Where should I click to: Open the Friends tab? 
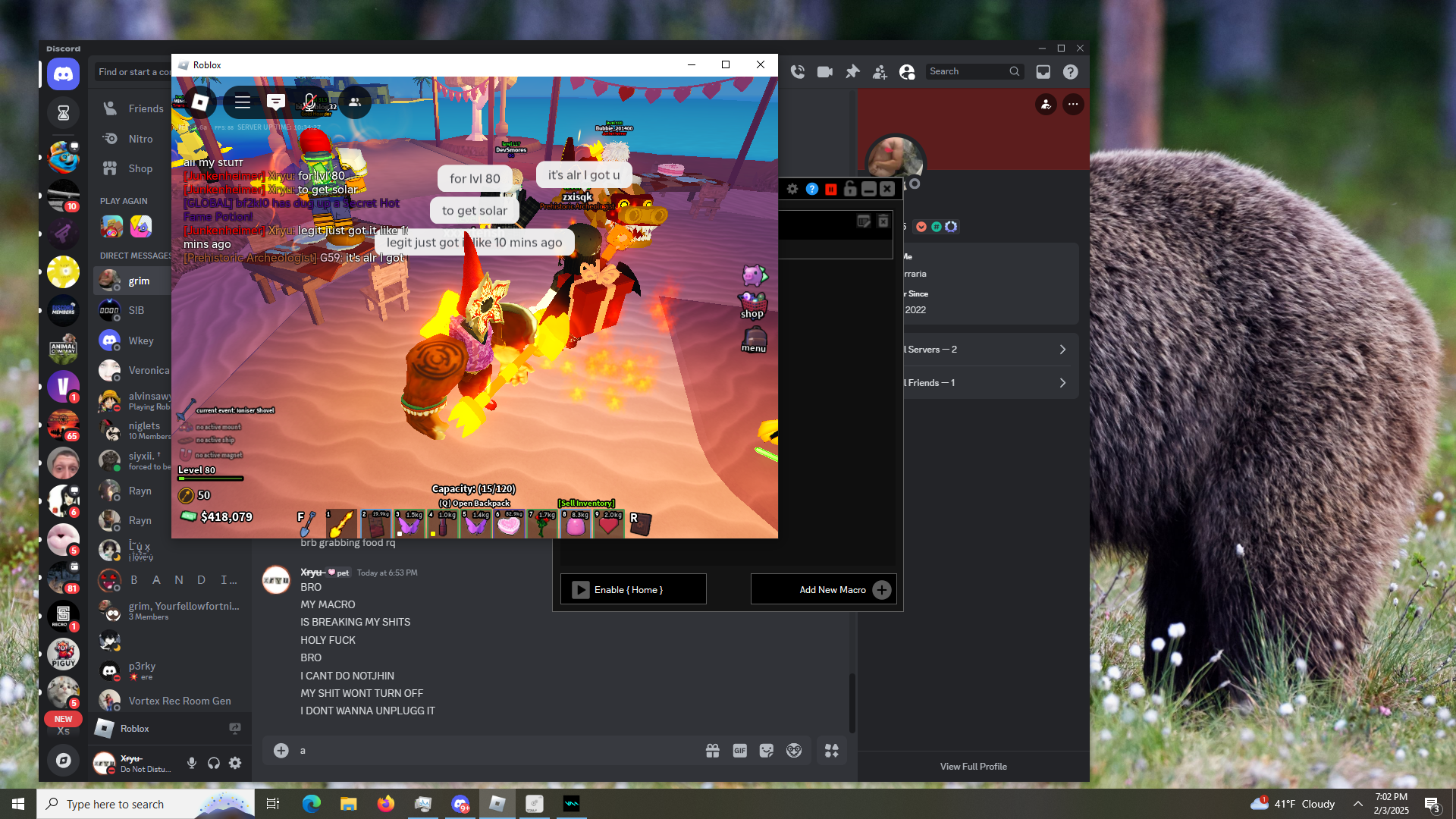[x=133, y=108]
